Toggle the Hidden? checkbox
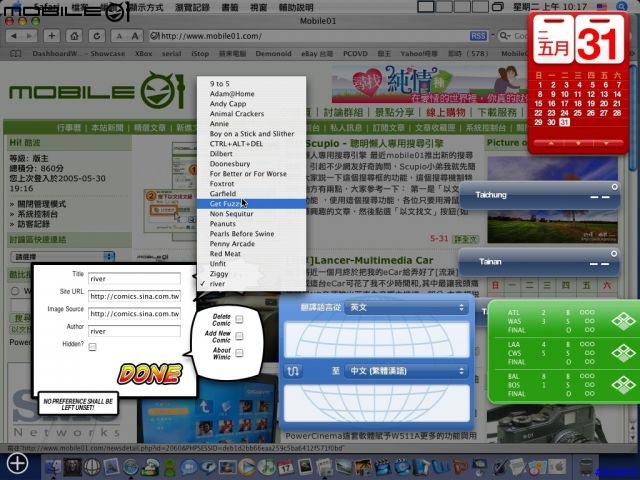 (x=93, y=347)
